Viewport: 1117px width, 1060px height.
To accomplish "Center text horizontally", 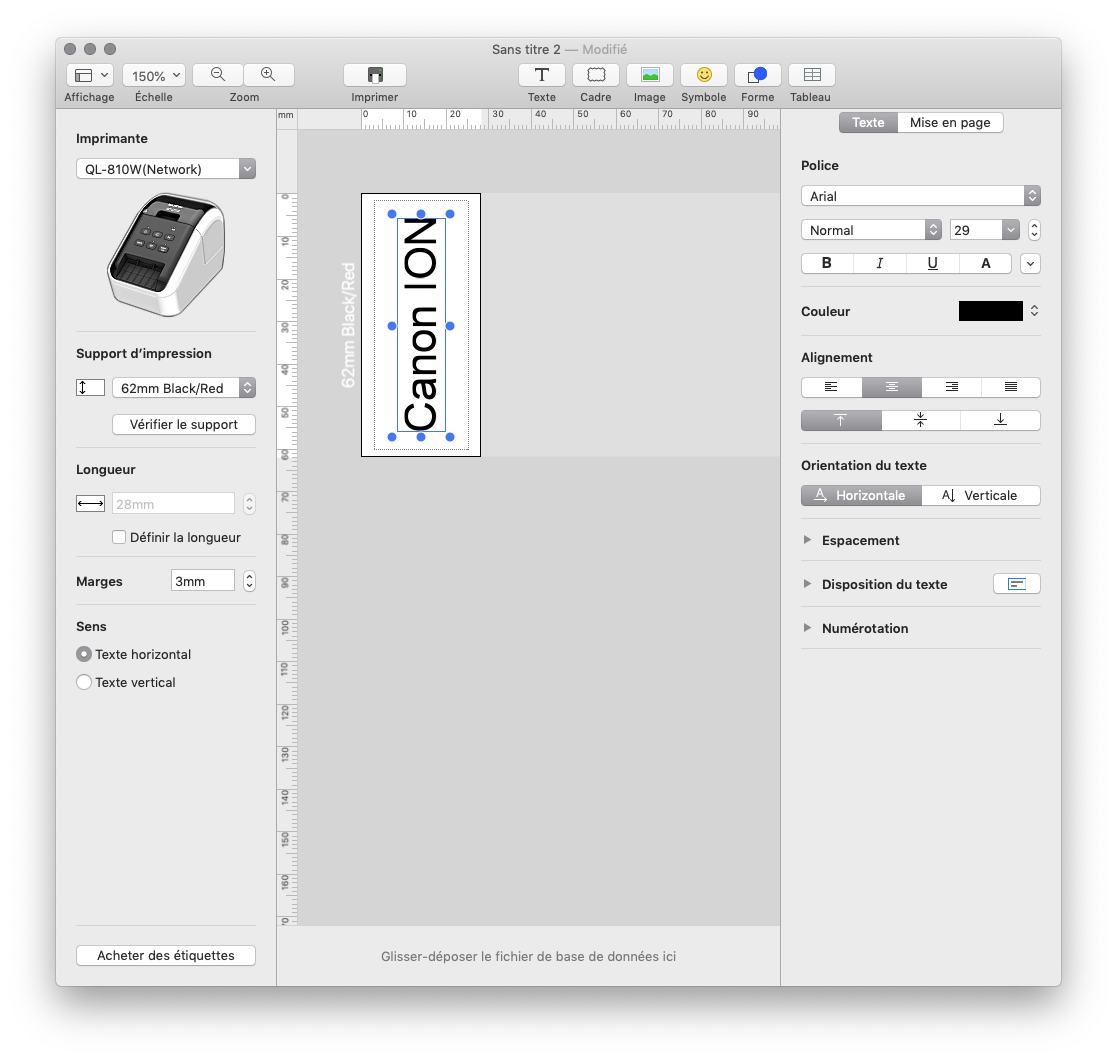I will [892, 388].
